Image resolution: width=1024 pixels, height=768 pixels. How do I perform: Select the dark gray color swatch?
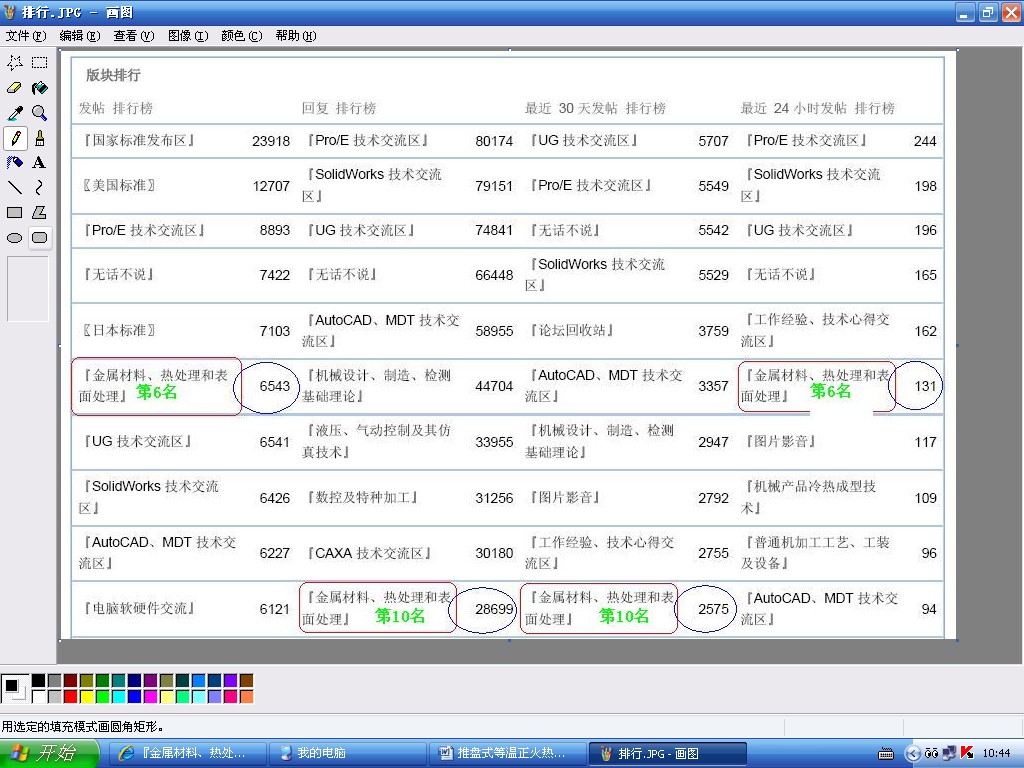54,681
